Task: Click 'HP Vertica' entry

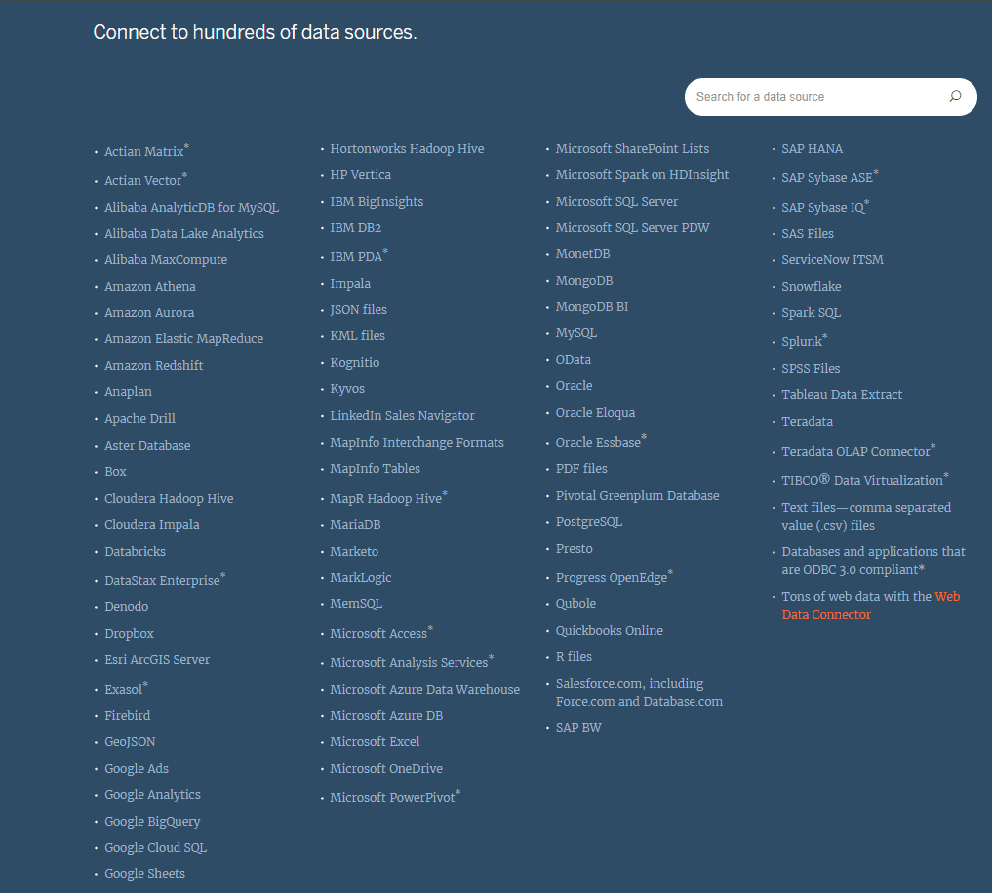Action: (x=361, y=175)
